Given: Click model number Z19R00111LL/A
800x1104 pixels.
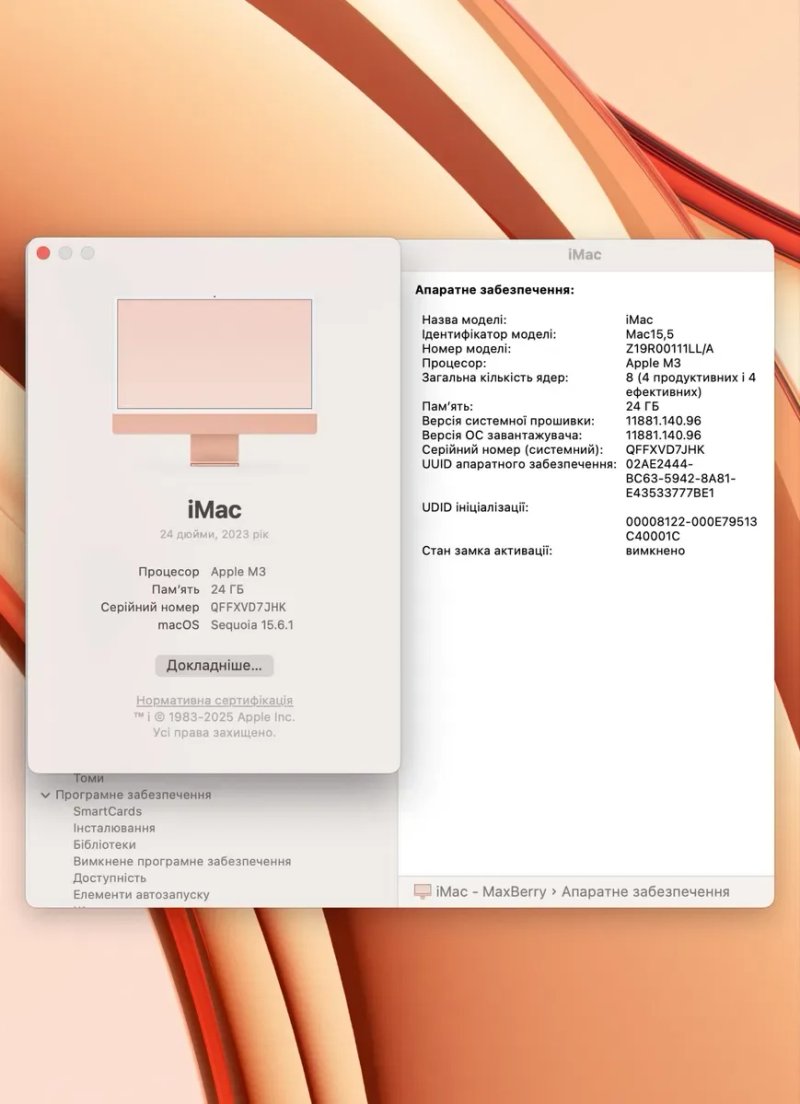Looking at the screenshot, I should (x=669, y=349).
